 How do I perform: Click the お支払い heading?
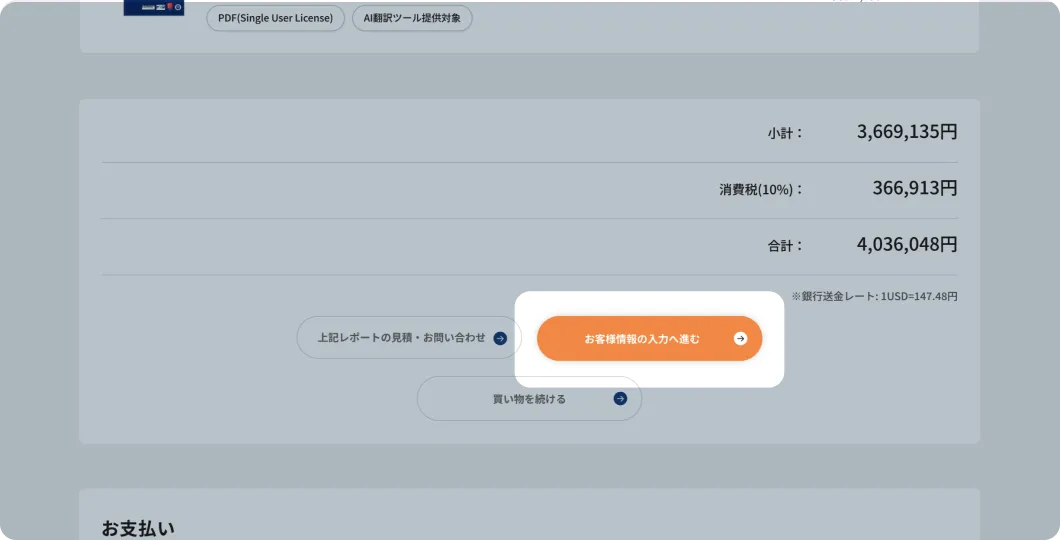pos(138,528)
